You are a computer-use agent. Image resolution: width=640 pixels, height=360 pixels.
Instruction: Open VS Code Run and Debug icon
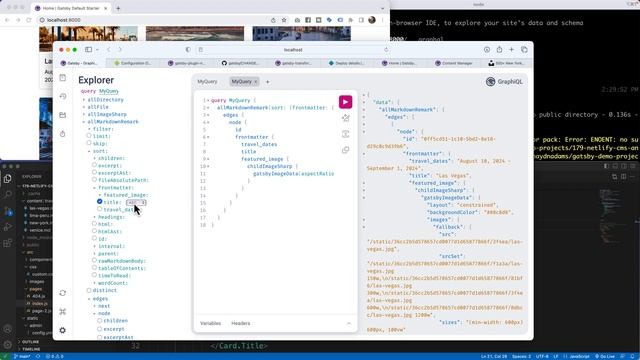8,227
